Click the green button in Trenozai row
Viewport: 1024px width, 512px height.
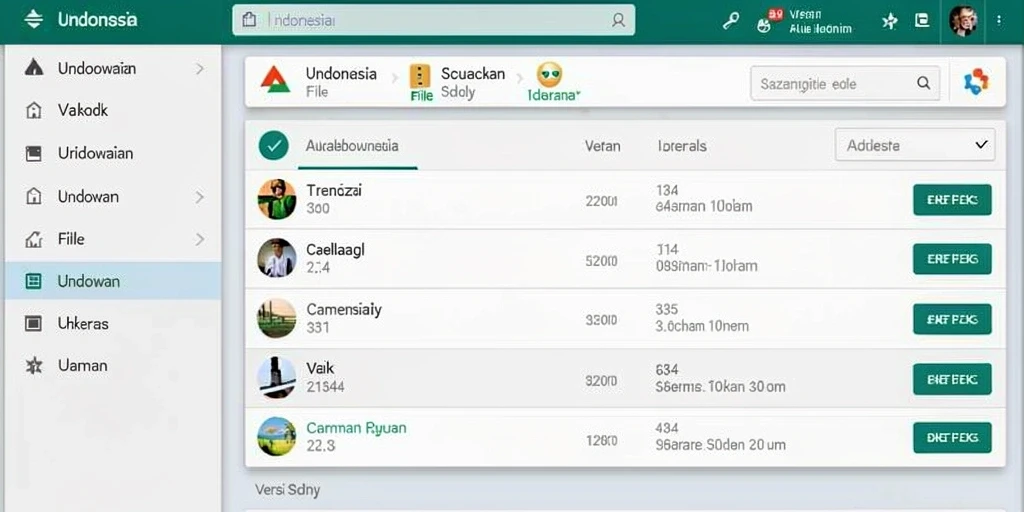coord(952,200)
